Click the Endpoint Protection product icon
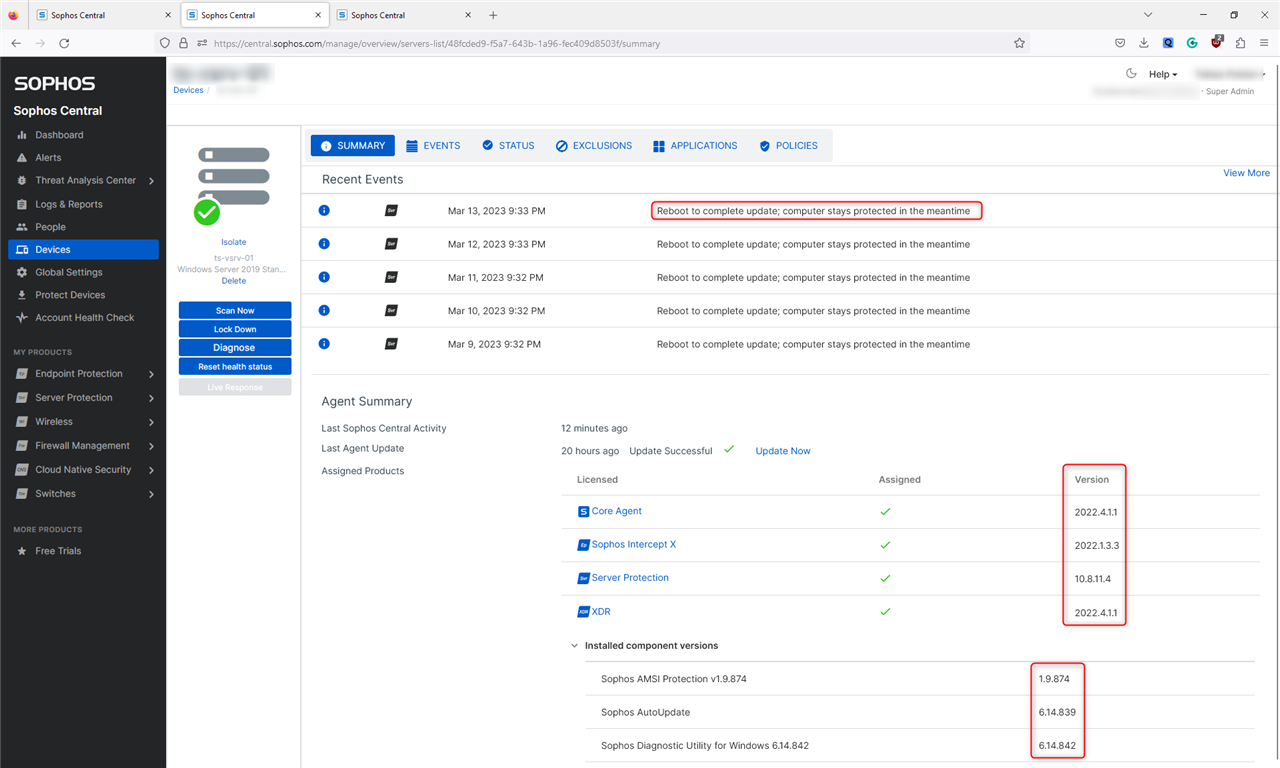1280x768 pixels. [x=22, y=374]
